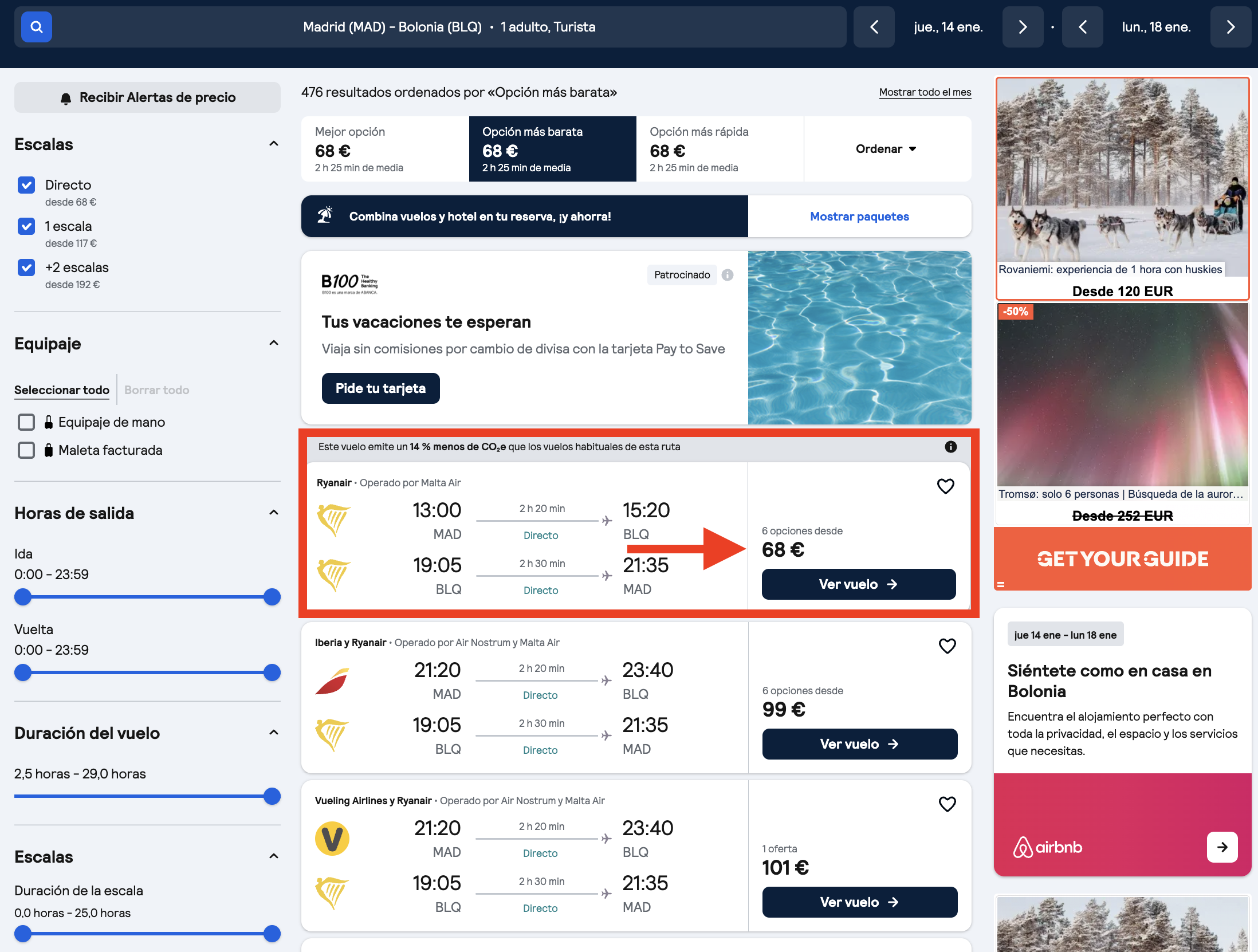The image size is (1258, 952).
Task: Collapse the Duración del vuelo section
Action: (274, 733)
